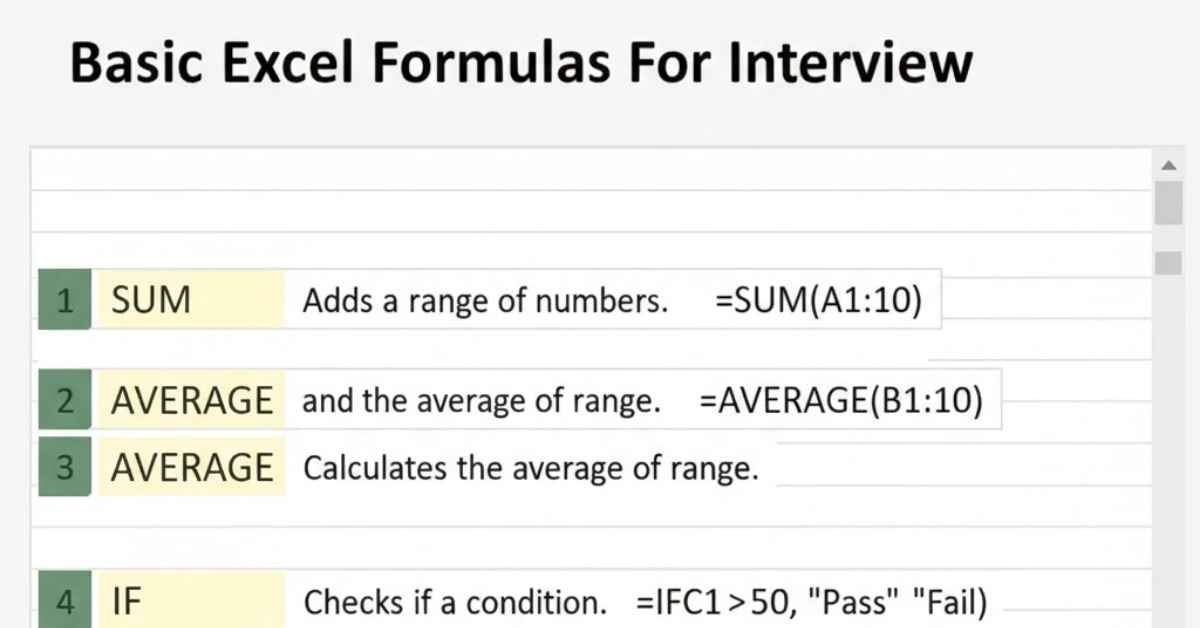This screenshot has width=1200, height=628.
Task: Select row number 3 cell
Action: coord(65,467)
